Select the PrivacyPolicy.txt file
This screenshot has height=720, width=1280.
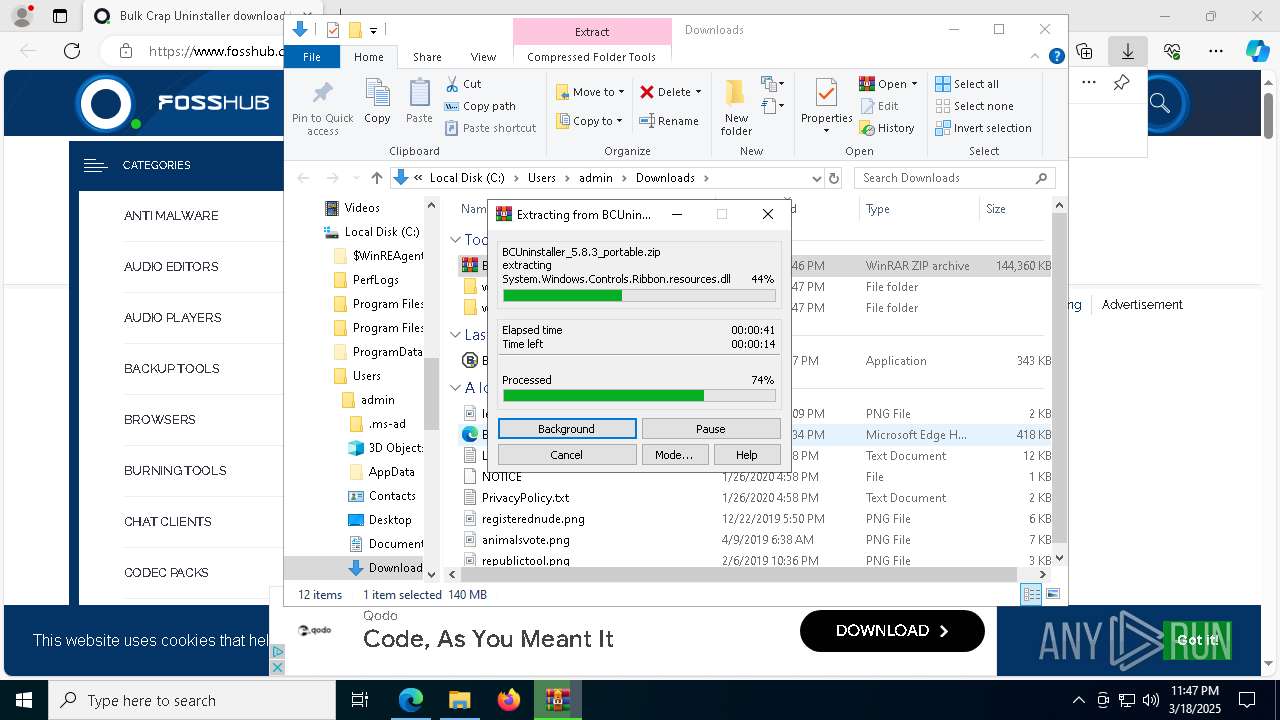coord(525,498)
